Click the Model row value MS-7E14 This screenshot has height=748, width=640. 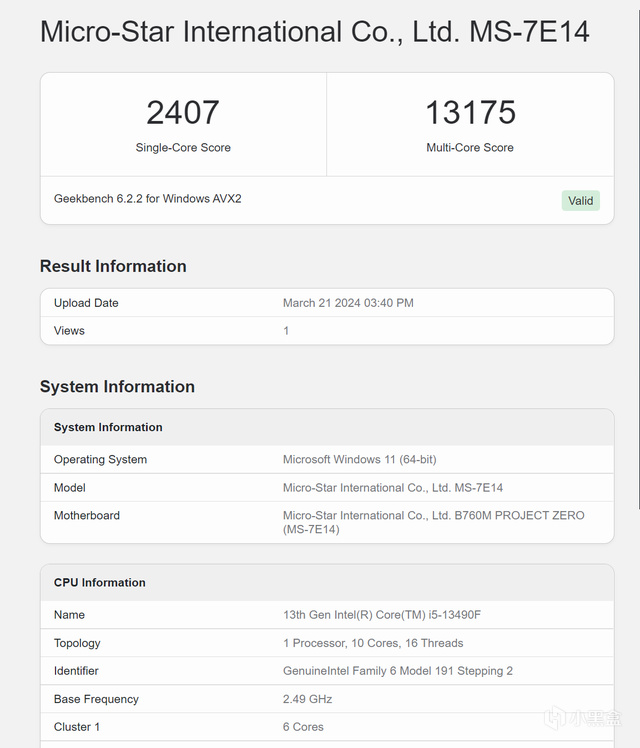point(393,488)
